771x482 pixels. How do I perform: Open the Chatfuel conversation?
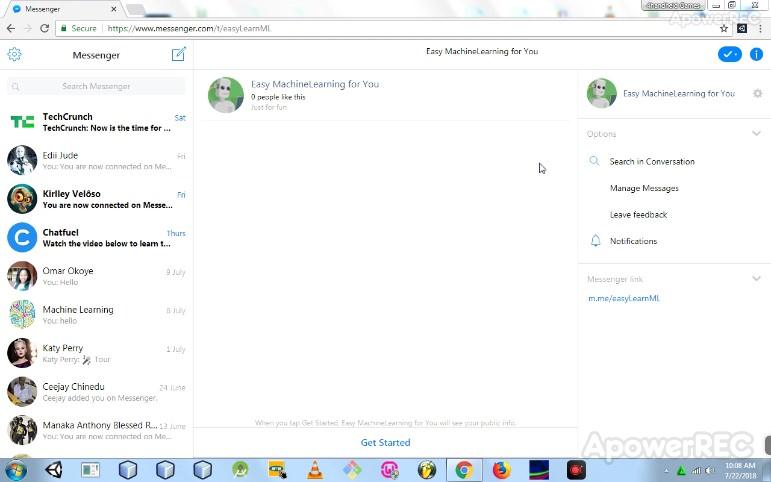point(96,237)
